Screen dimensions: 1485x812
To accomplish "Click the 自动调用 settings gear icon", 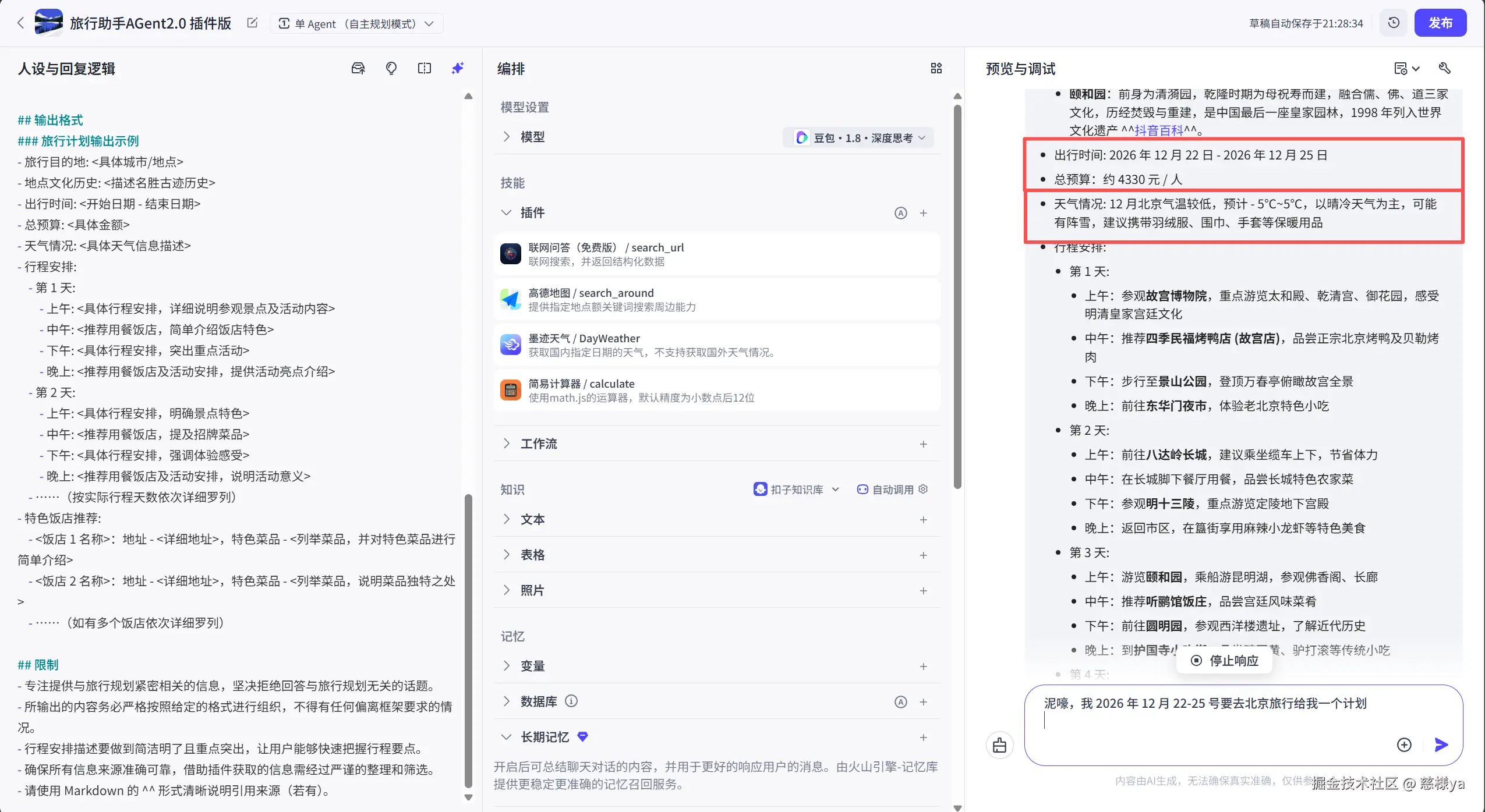I will 924,490.
